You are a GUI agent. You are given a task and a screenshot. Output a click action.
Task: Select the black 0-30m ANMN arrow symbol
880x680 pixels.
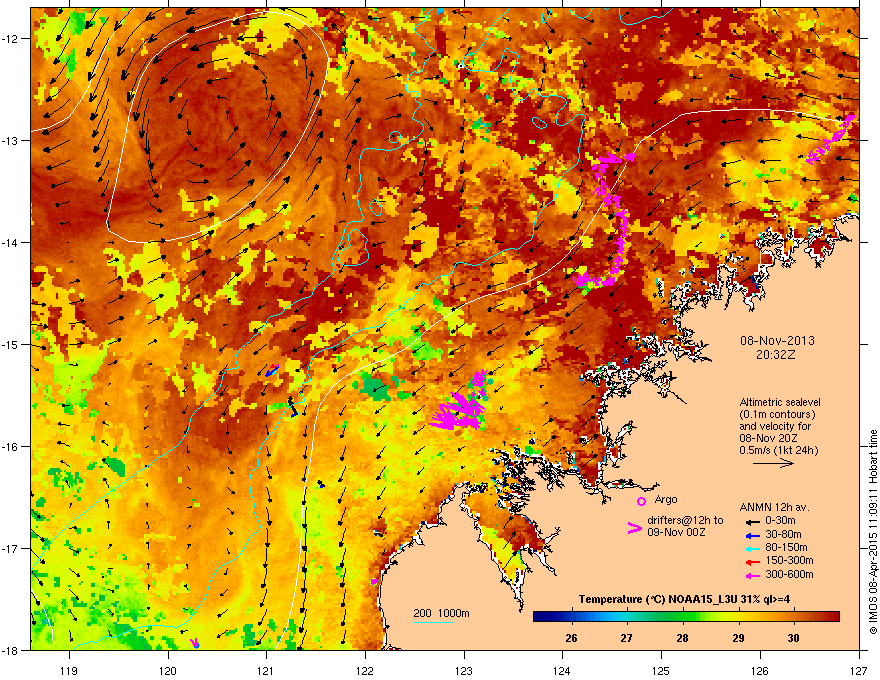click(x=752, y=521)
